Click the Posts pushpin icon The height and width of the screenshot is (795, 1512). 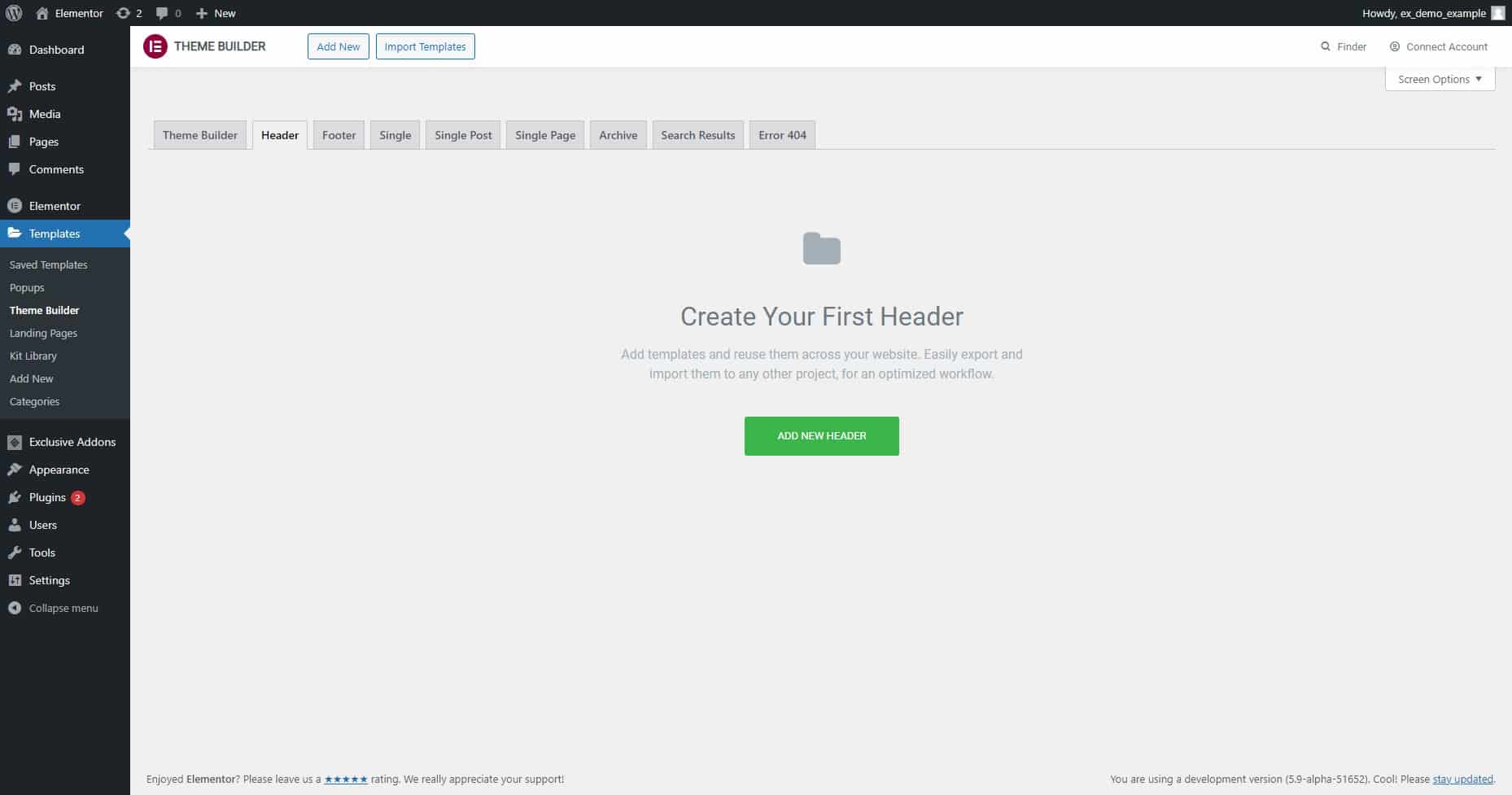15,86
